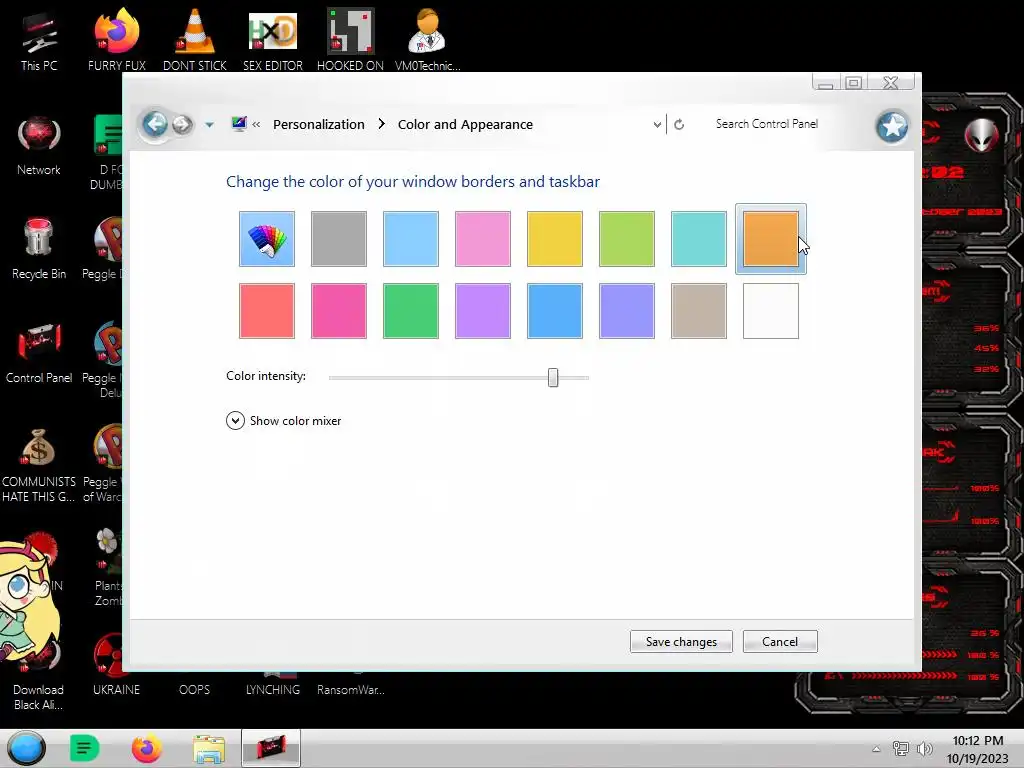Open the Recycle Bin desktop icon

[x=39, y=249]
